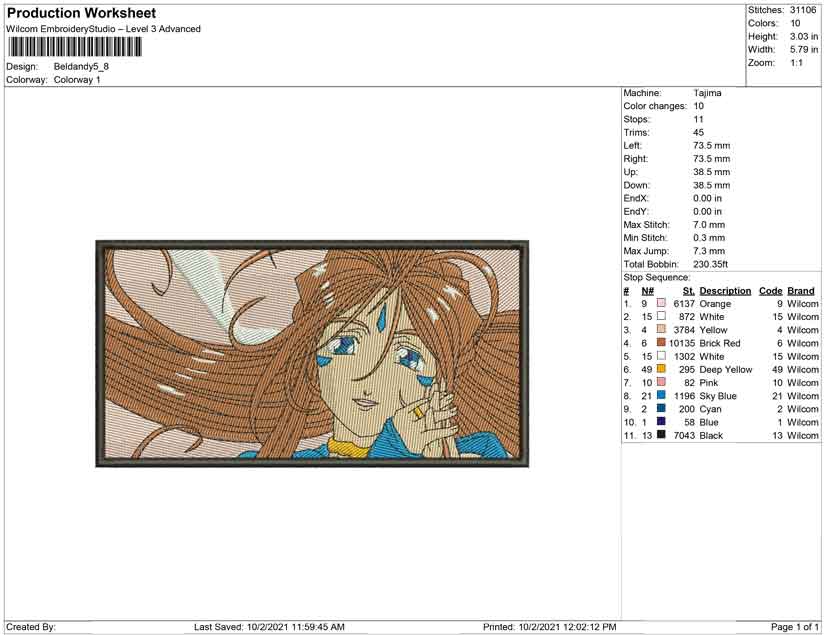Select the White swatch beside 872 stitches
This screenshot has width=825, height=635.
661,316
